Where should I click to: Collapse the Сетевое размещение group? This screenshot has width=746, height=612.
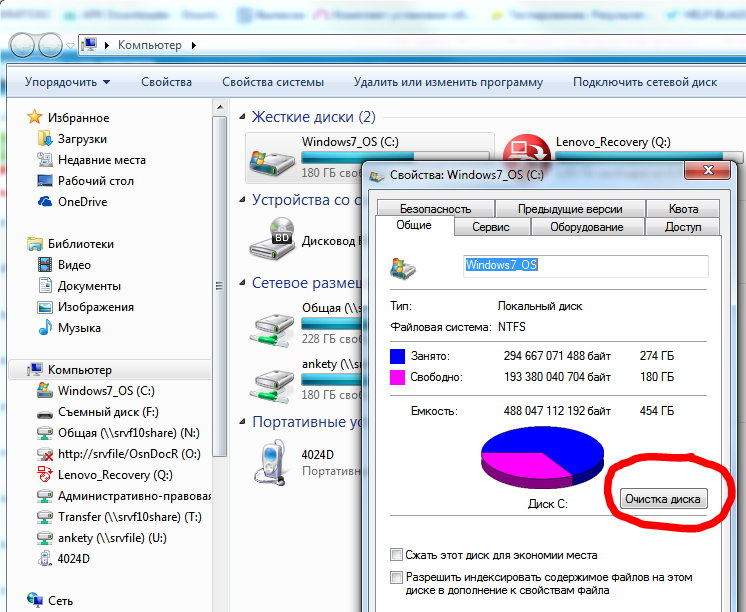pos(243,283)
